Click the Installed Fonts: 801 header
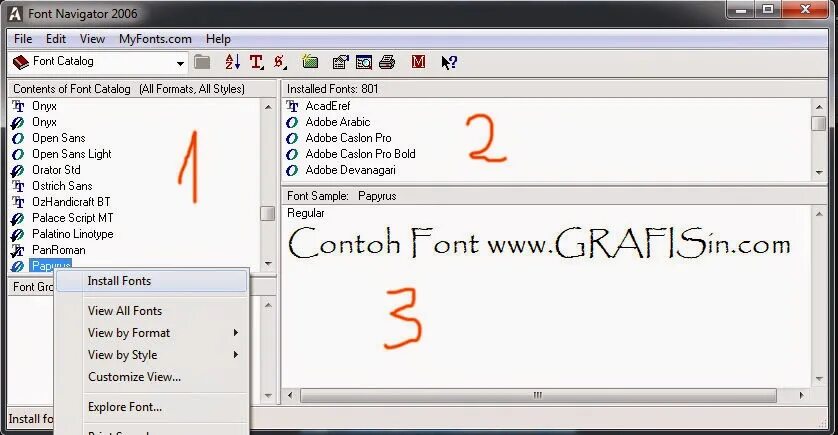The width and height of the screenshot is (838, 435). 332,89
